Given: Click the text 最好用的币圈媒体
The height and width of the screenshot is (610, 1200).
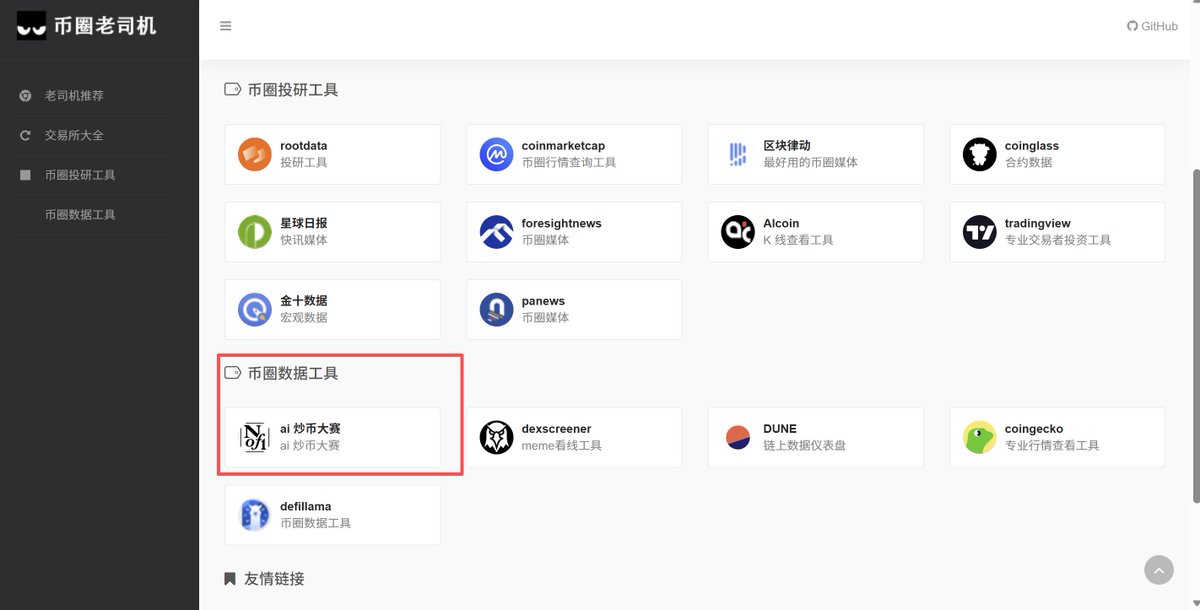Looking at the screenshot, I should 811,162.
